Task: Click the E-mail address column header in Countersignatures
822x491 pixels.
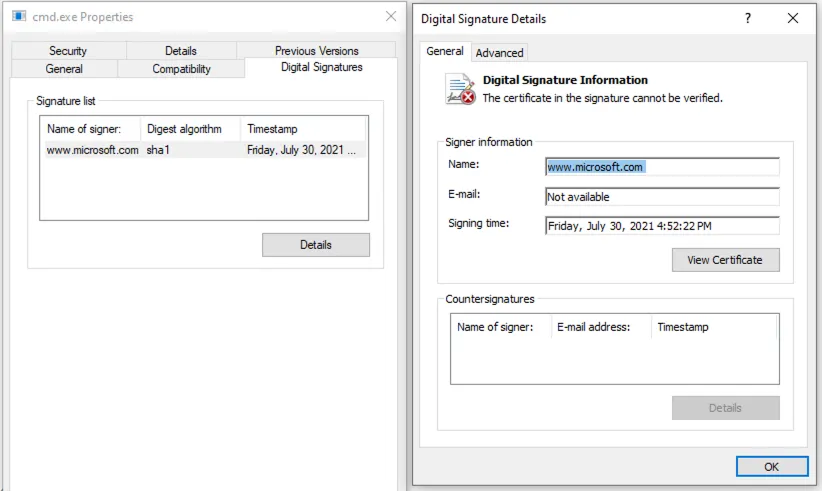Action: pyautogui.click(x=600, y=327)
